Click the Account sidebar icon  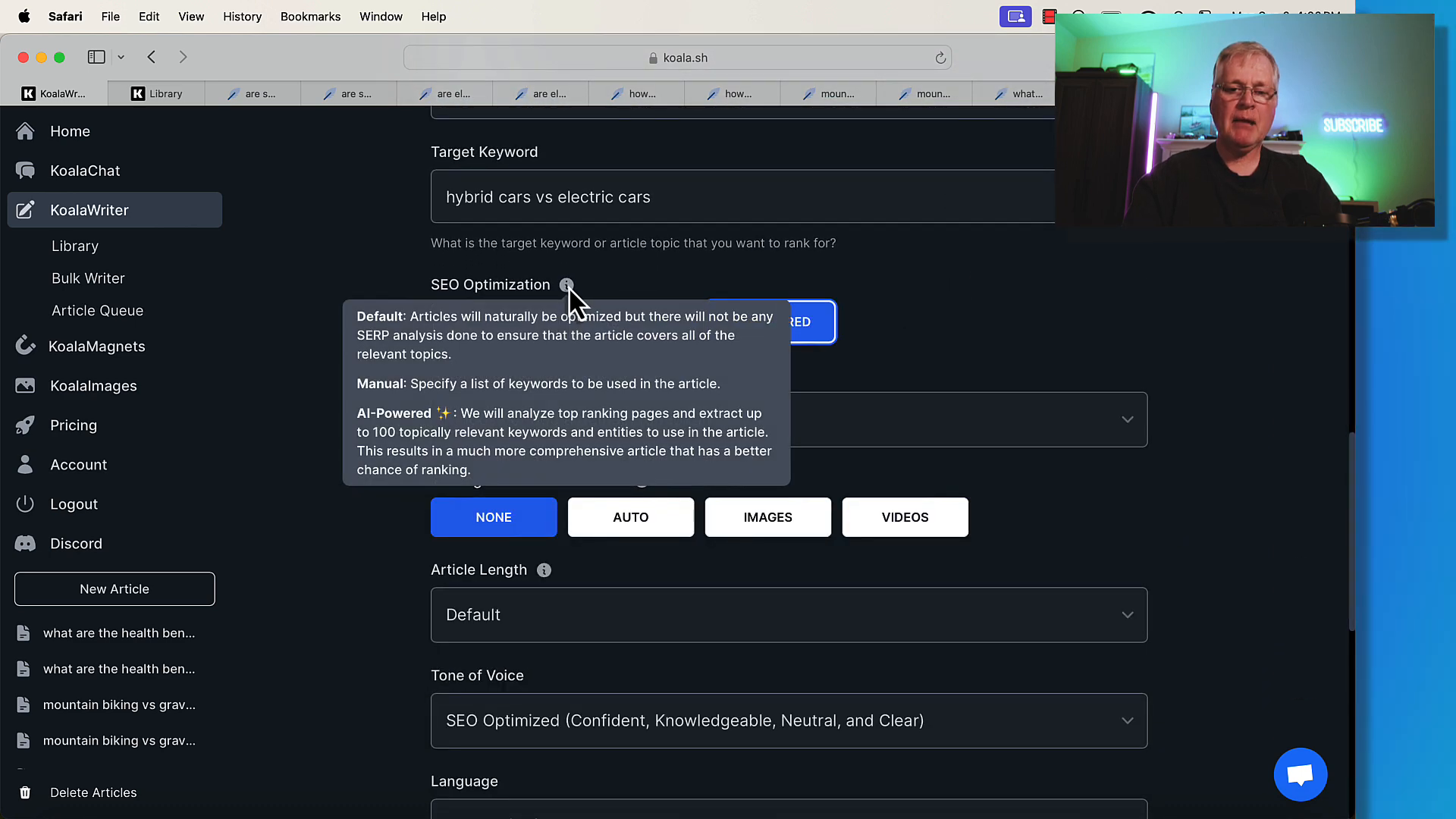pos(24,464)
